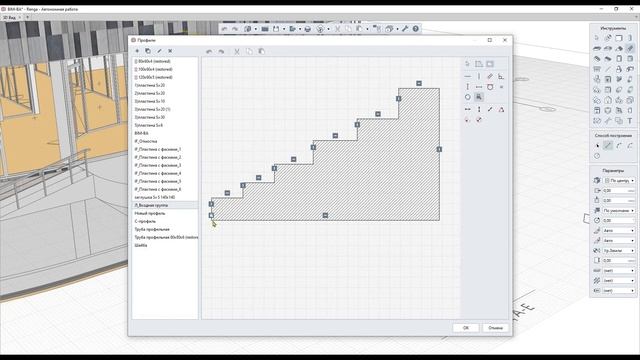Choose first arc construction method

click(x=619, y=145)
